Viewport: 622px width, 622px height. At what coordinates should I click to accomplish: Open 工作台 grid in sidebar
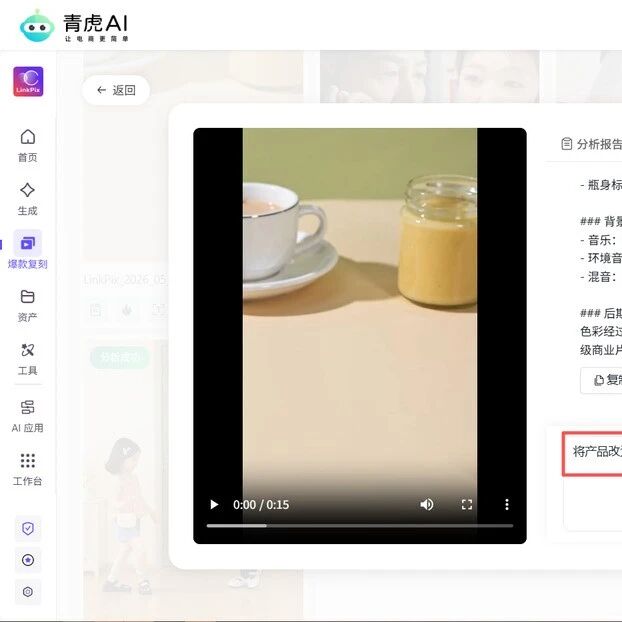(x=27, y=470)
